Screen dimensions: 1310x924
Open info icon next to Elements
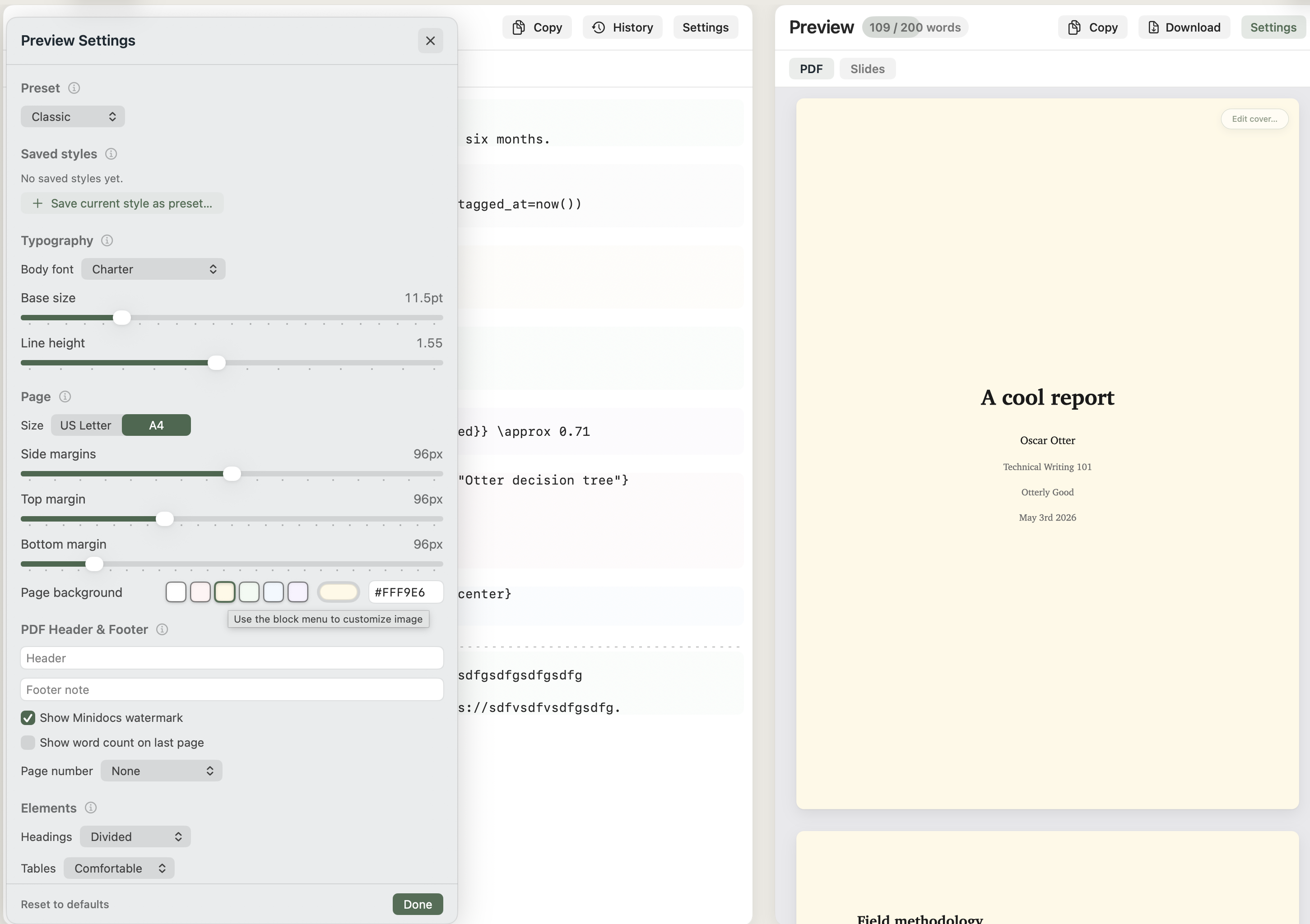pyautogui.click(x=91, y=808)
